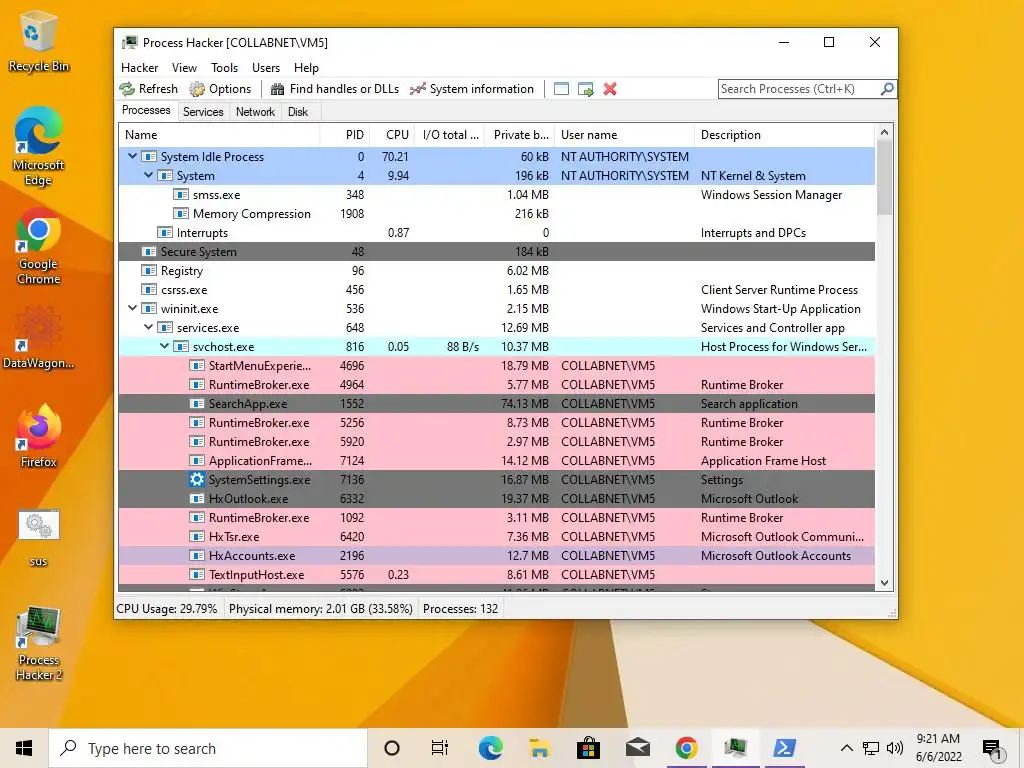Sort by the Name column header
1024x768 pixels.
219,135
